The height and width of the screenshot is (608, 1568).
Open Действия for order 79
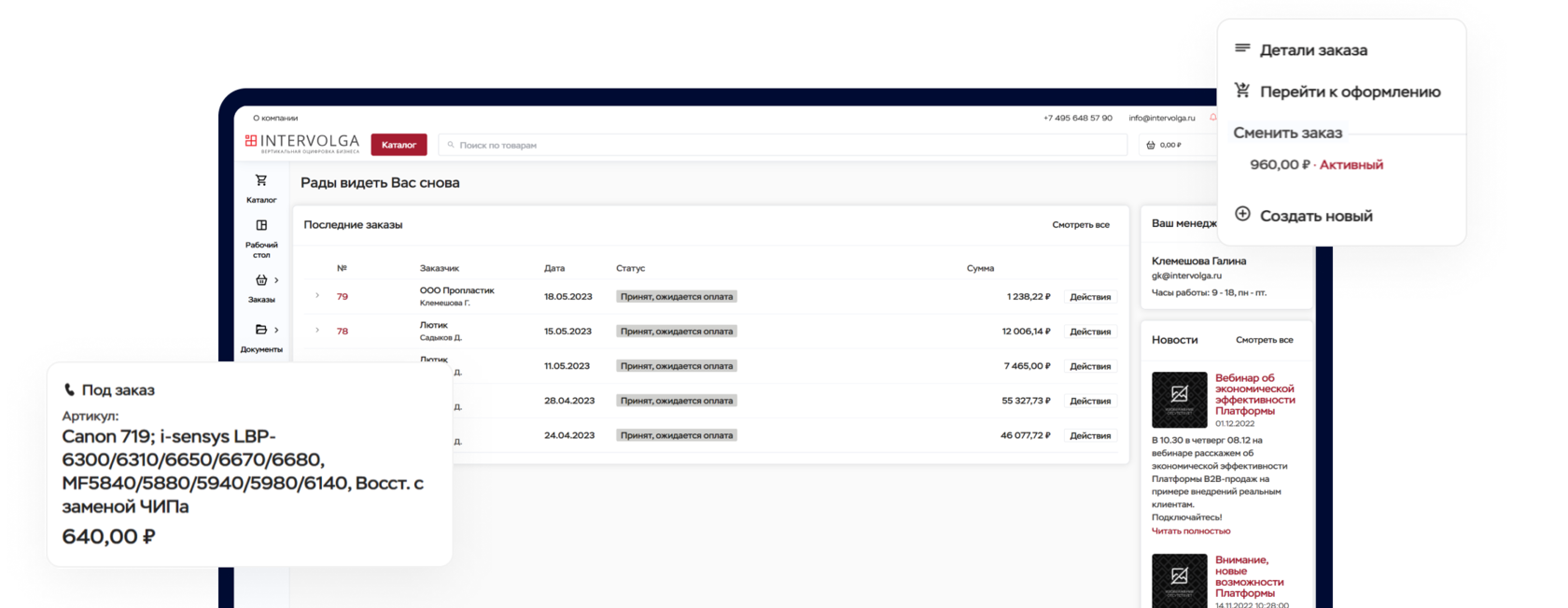coord(1090,297)
